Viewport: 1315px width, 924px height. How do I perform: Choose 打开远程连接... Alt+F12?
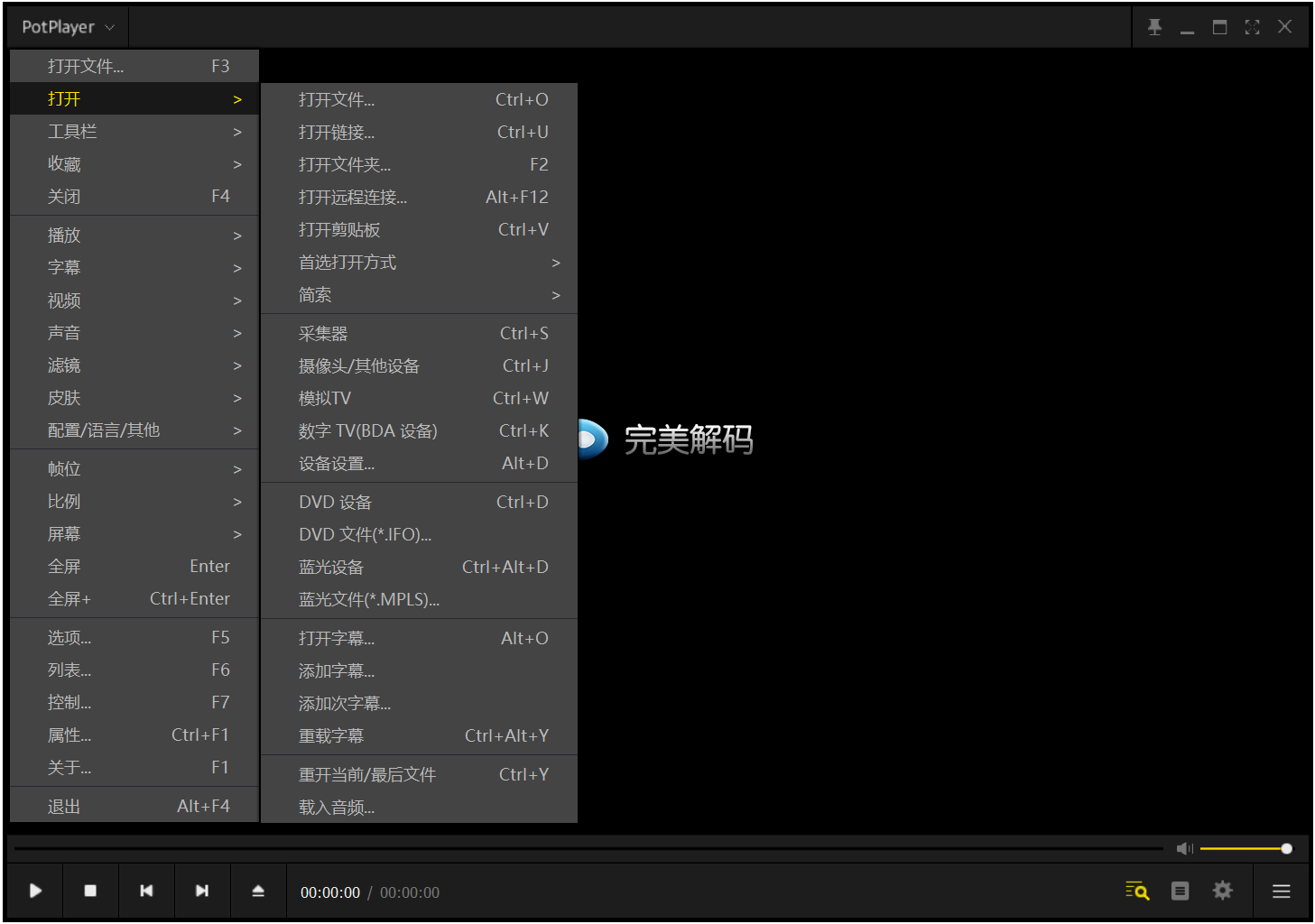419,198
